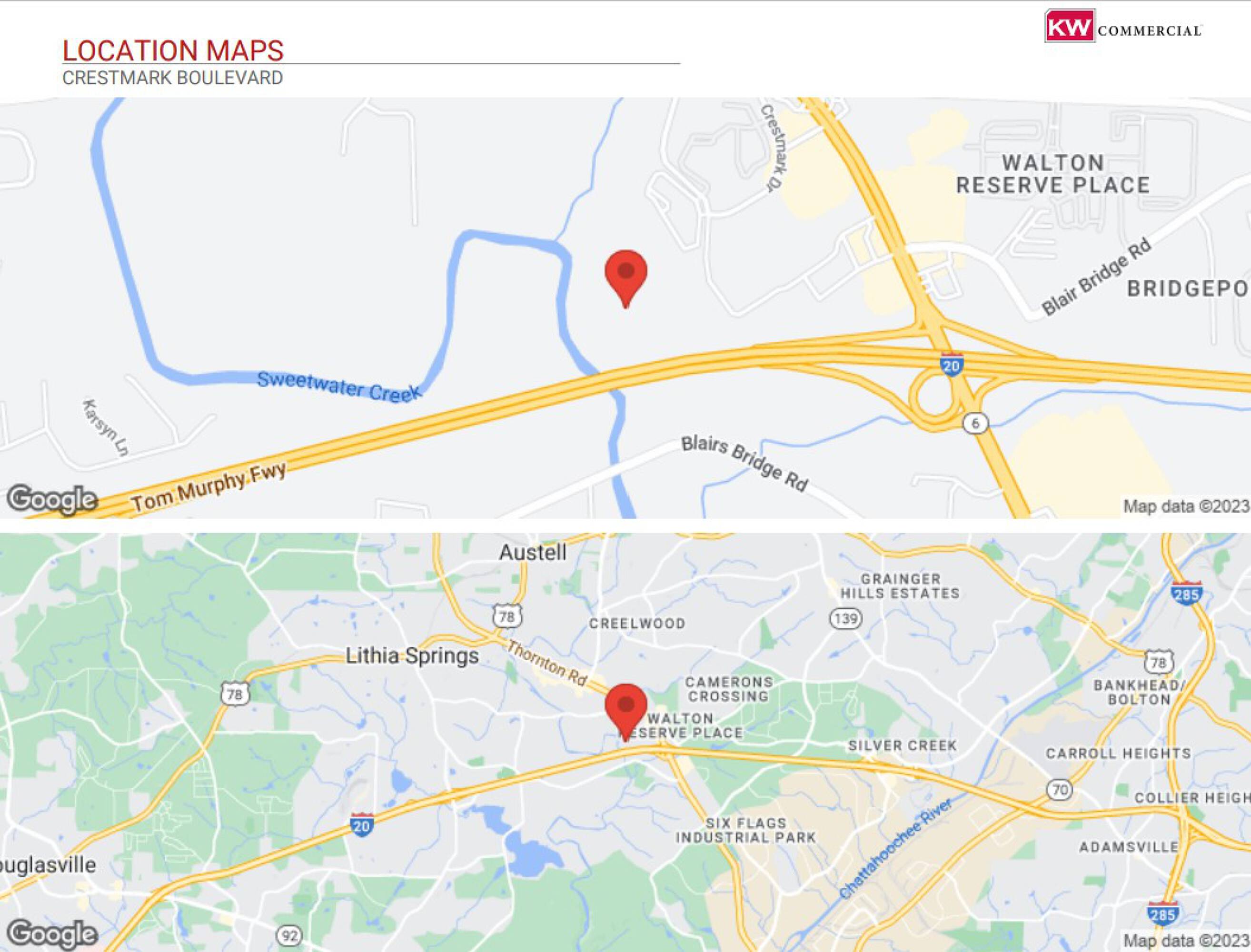Click the Blairs Bridge Rd label

745,463
